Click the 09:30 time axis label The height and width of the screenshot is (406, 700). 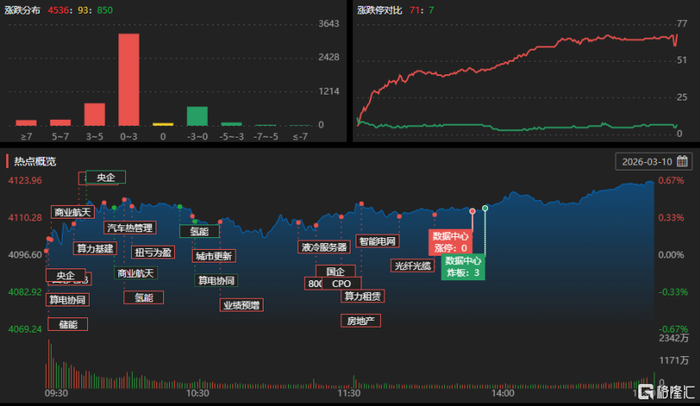[x=56, y=393]
